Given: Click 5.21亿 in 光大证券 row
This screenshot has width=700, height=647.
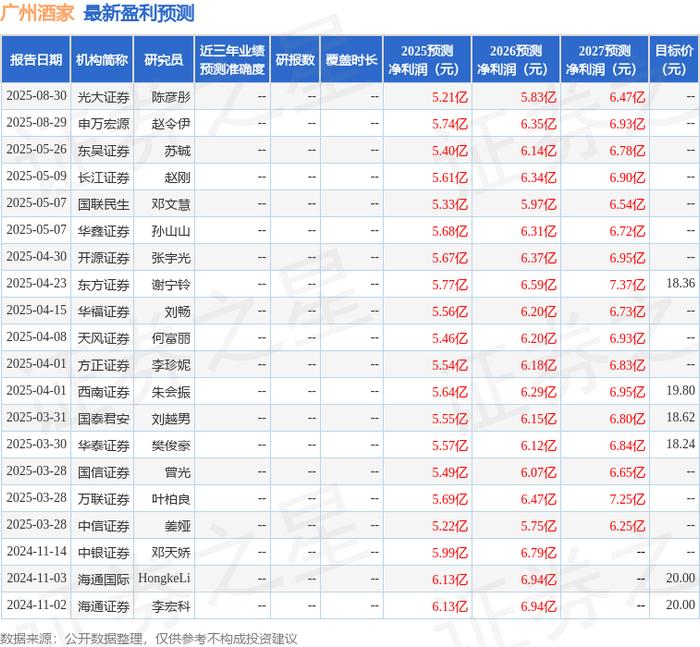Looking at the screenshot, I should (x=450, y=97).
